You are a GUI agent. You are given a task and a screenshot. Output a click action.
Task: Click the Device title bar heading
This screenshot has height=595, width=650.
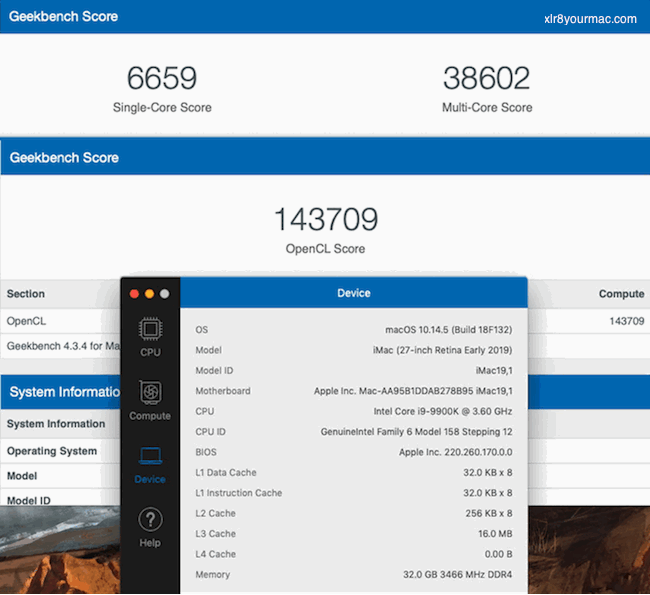(x=354, y=293)
